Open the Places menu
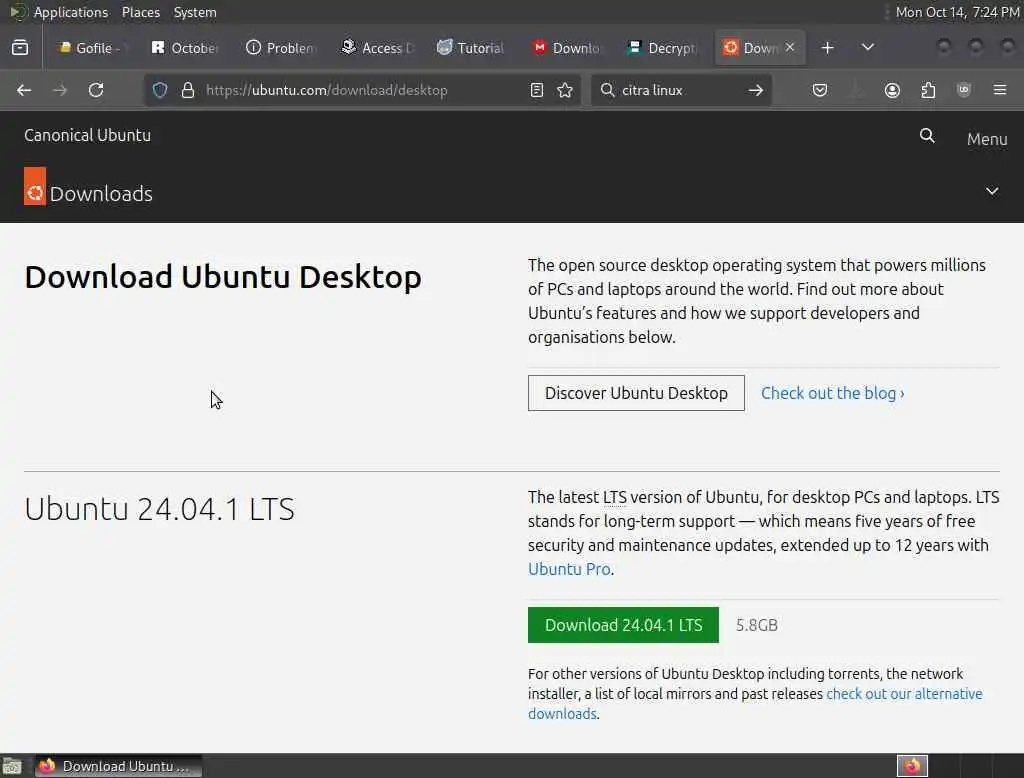This screenshot has width=1024, height=778. 140,12
